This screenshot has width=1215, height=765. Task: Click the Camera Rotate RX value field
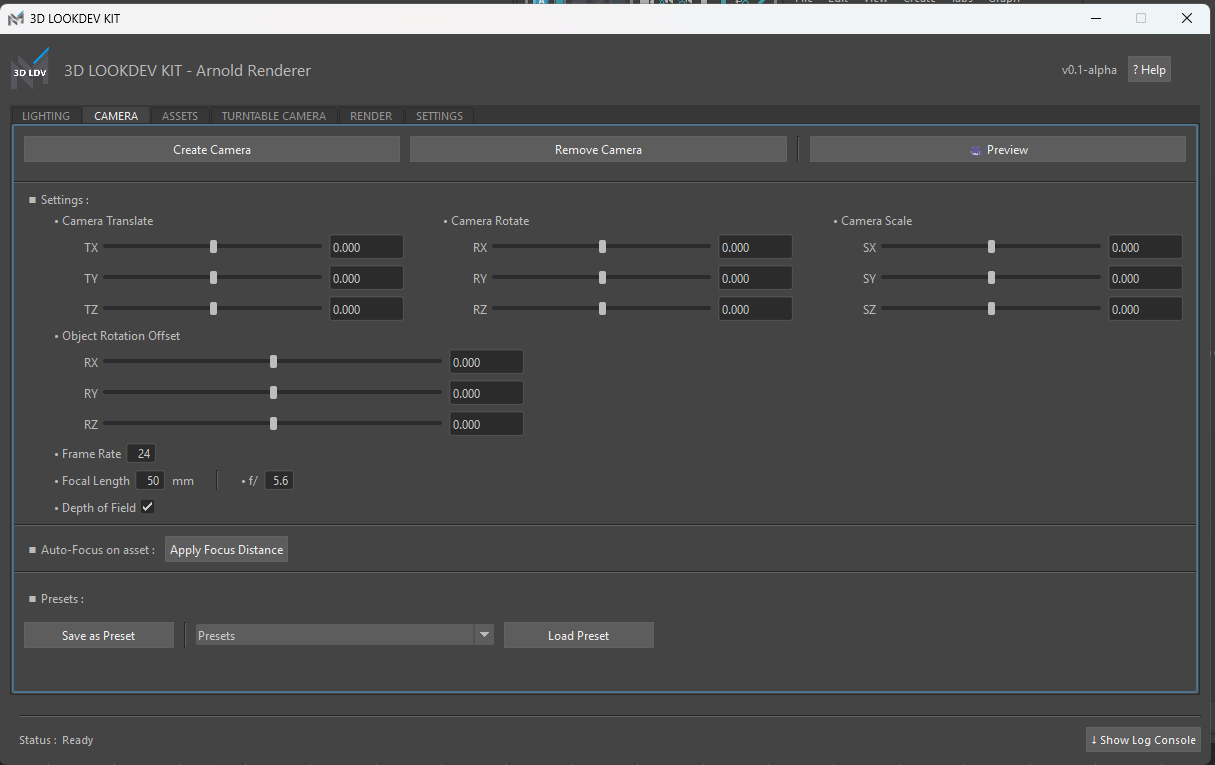(x=755, y=247)
